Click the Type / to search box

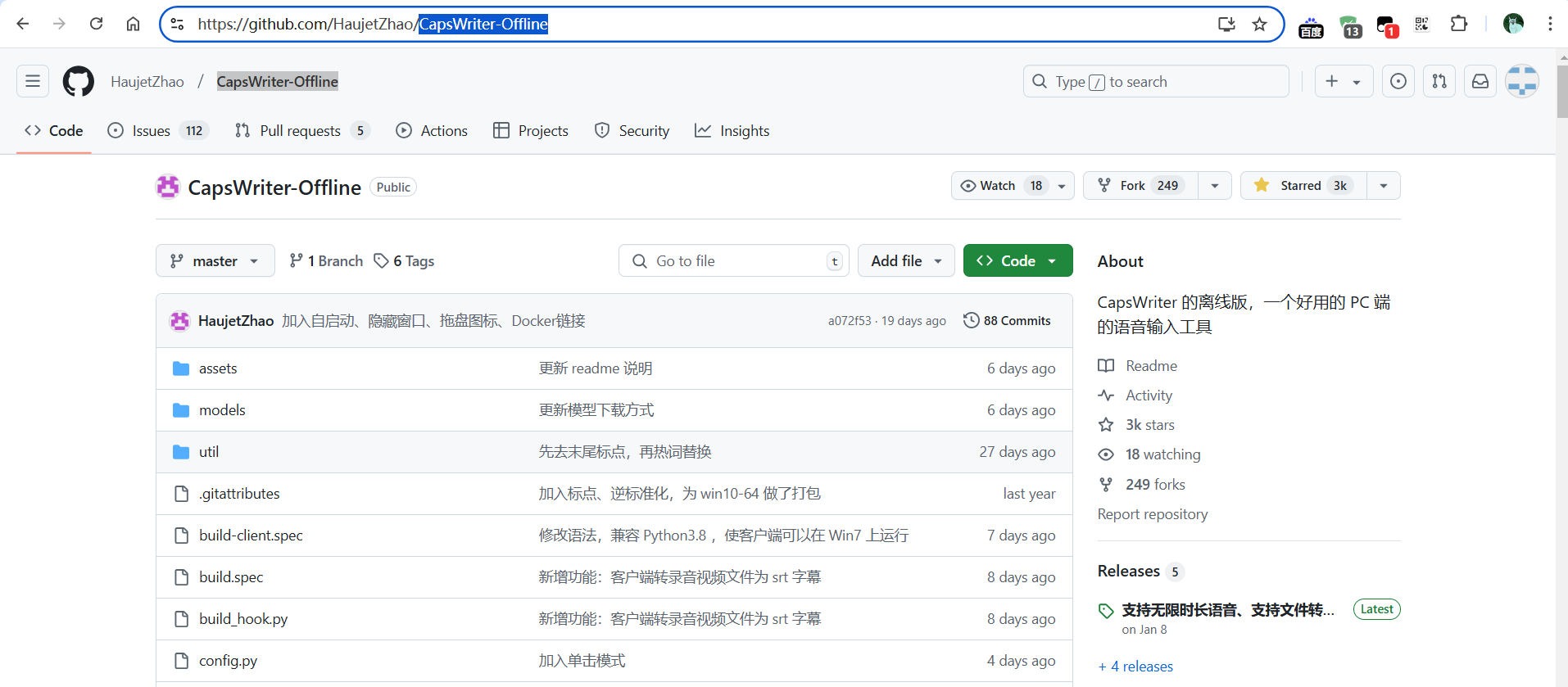(x=1156, y=81)
